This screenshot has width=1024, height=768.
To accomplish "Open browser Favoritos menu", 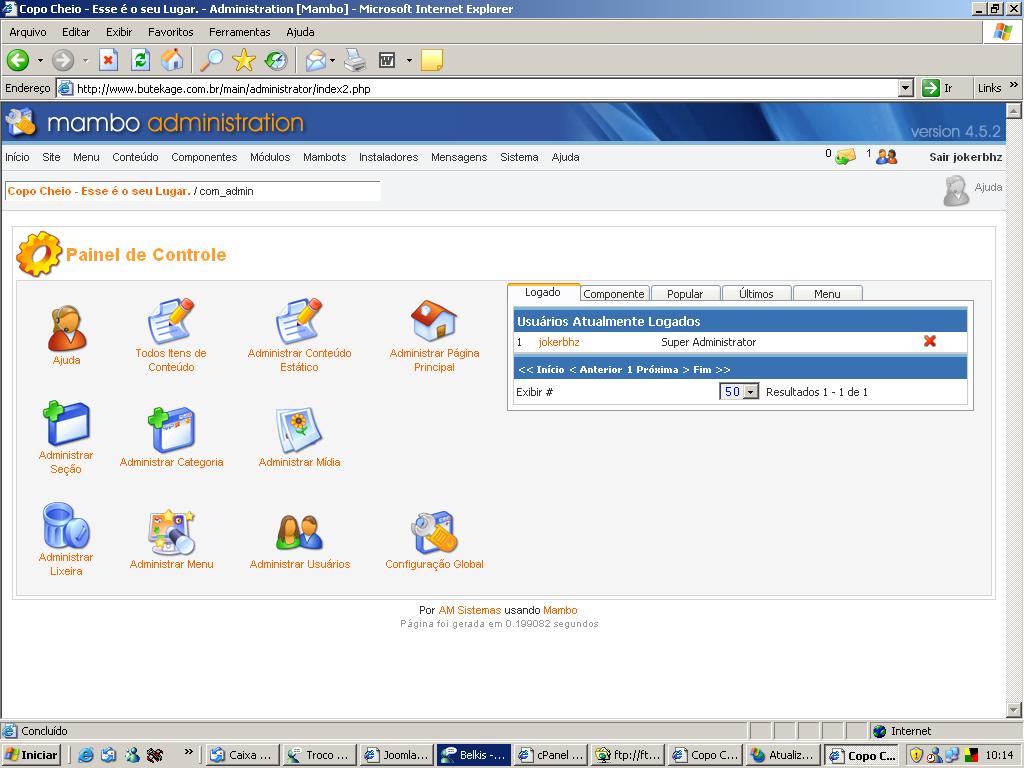I will click(x=170, y=32).
